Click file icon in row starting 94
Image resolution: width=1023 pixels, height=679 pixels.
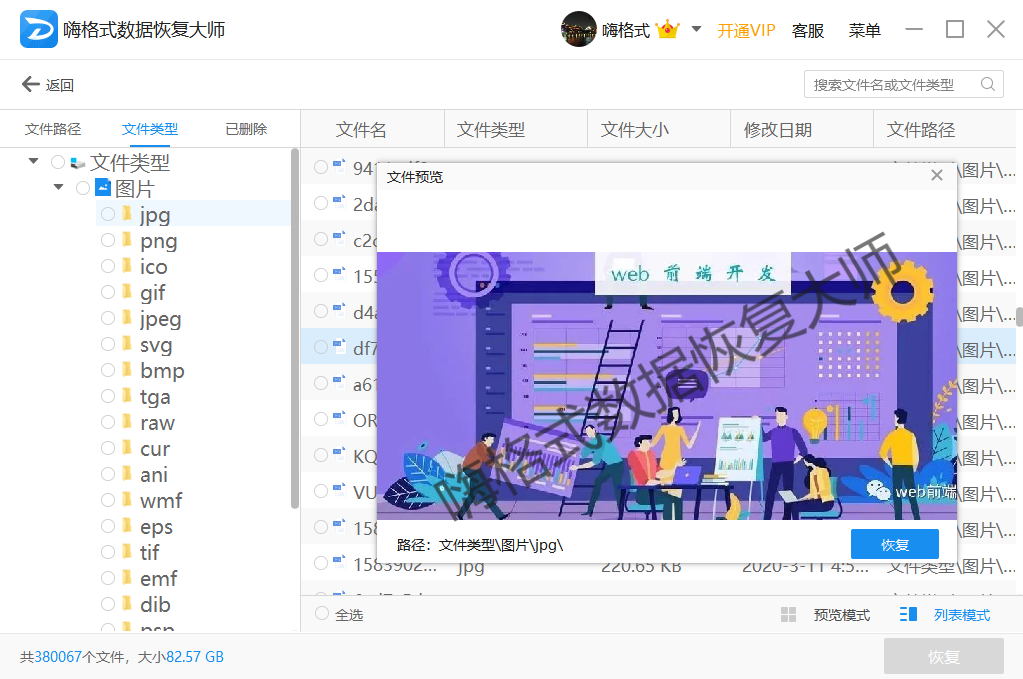pyautogui.click(x=339, y=166)
